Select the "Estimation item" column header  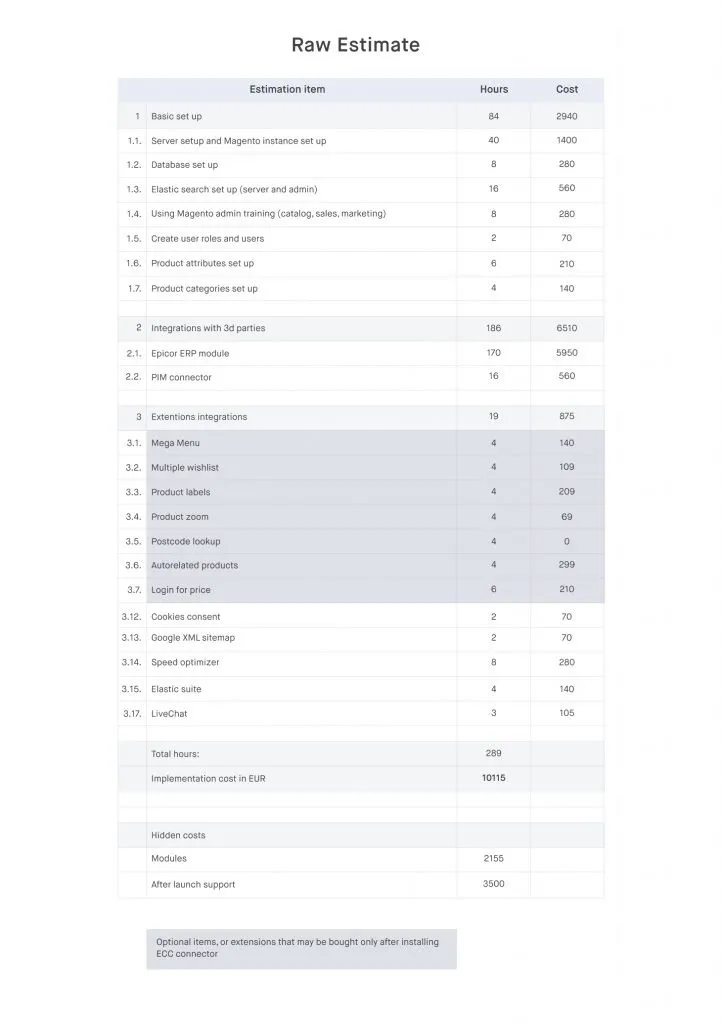[x=287, y=90]
